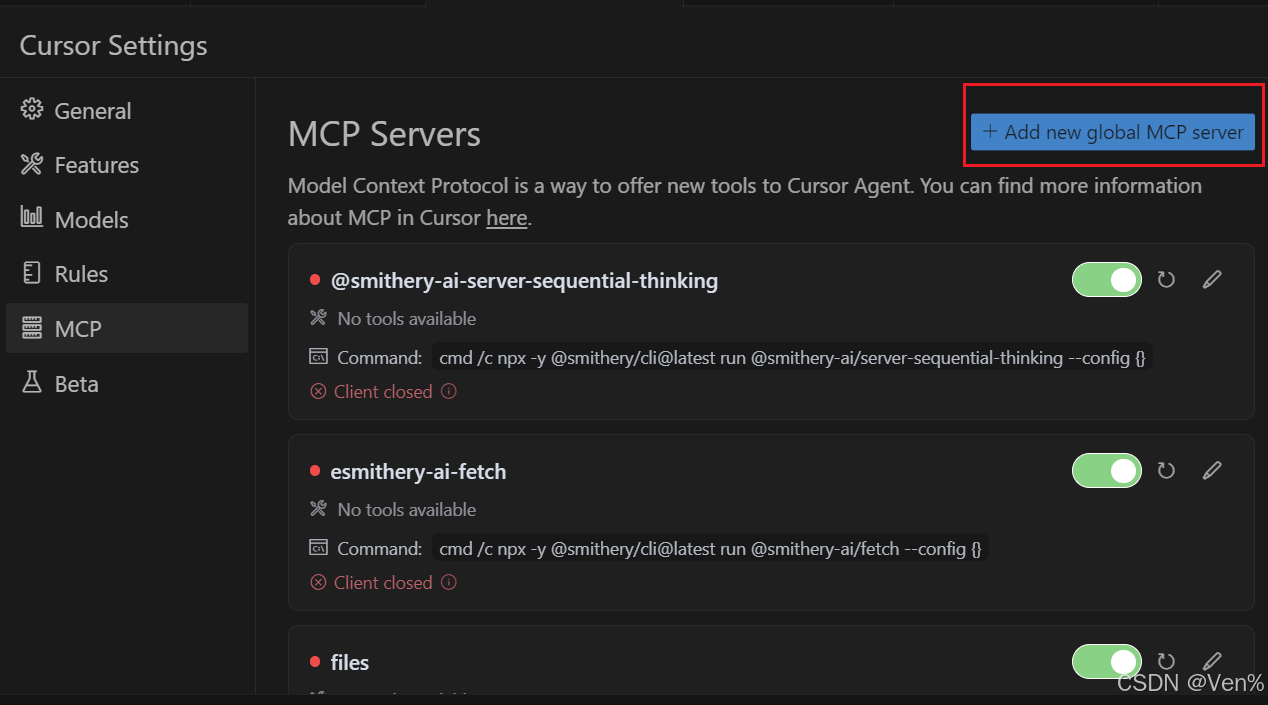Select the MCP settings section
This screenshot has width=1268, height=705.
click(x=126, y=328)
